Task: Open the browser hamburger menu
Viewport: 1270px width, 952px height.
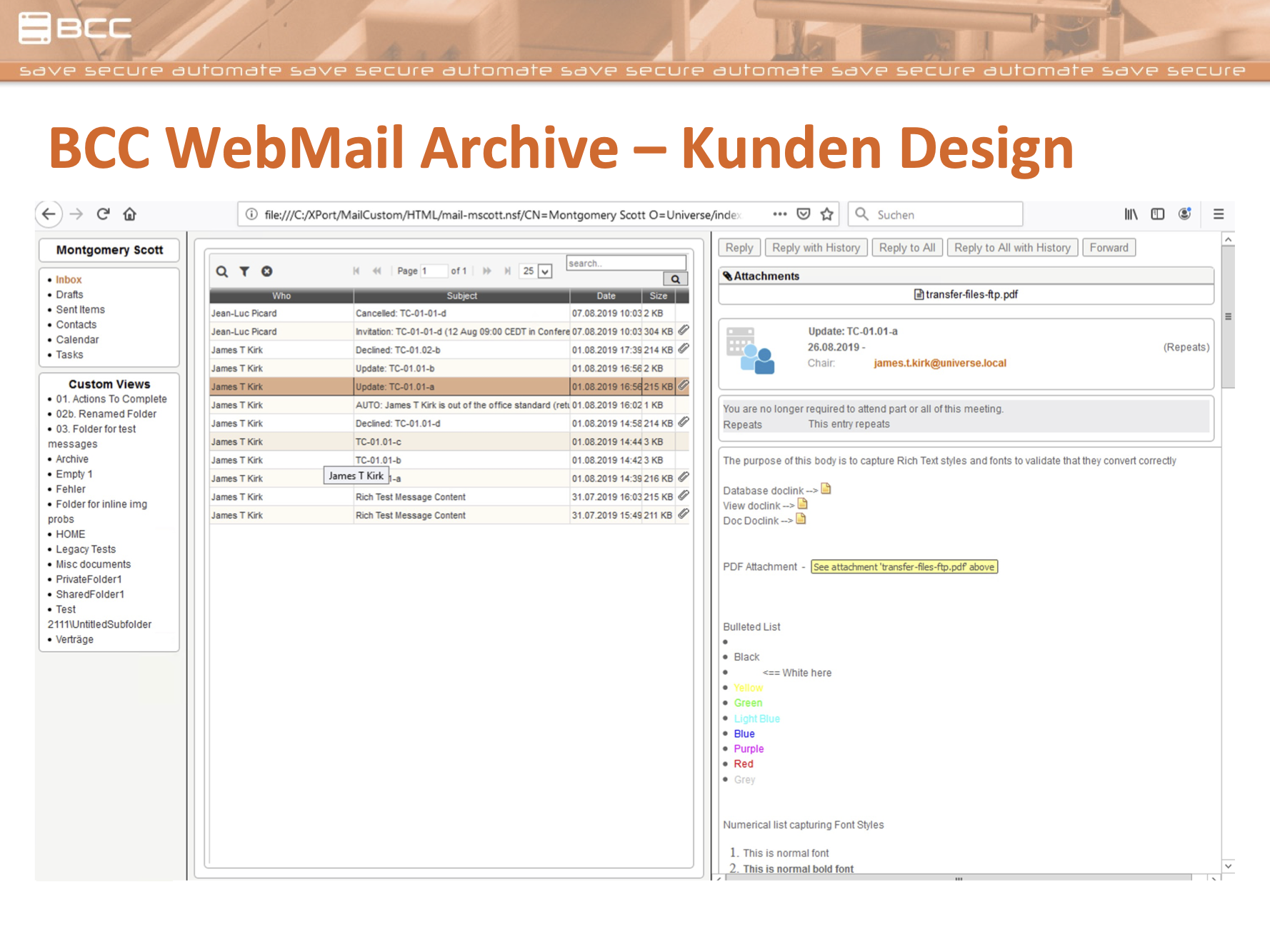Action: click(1219, 214)
